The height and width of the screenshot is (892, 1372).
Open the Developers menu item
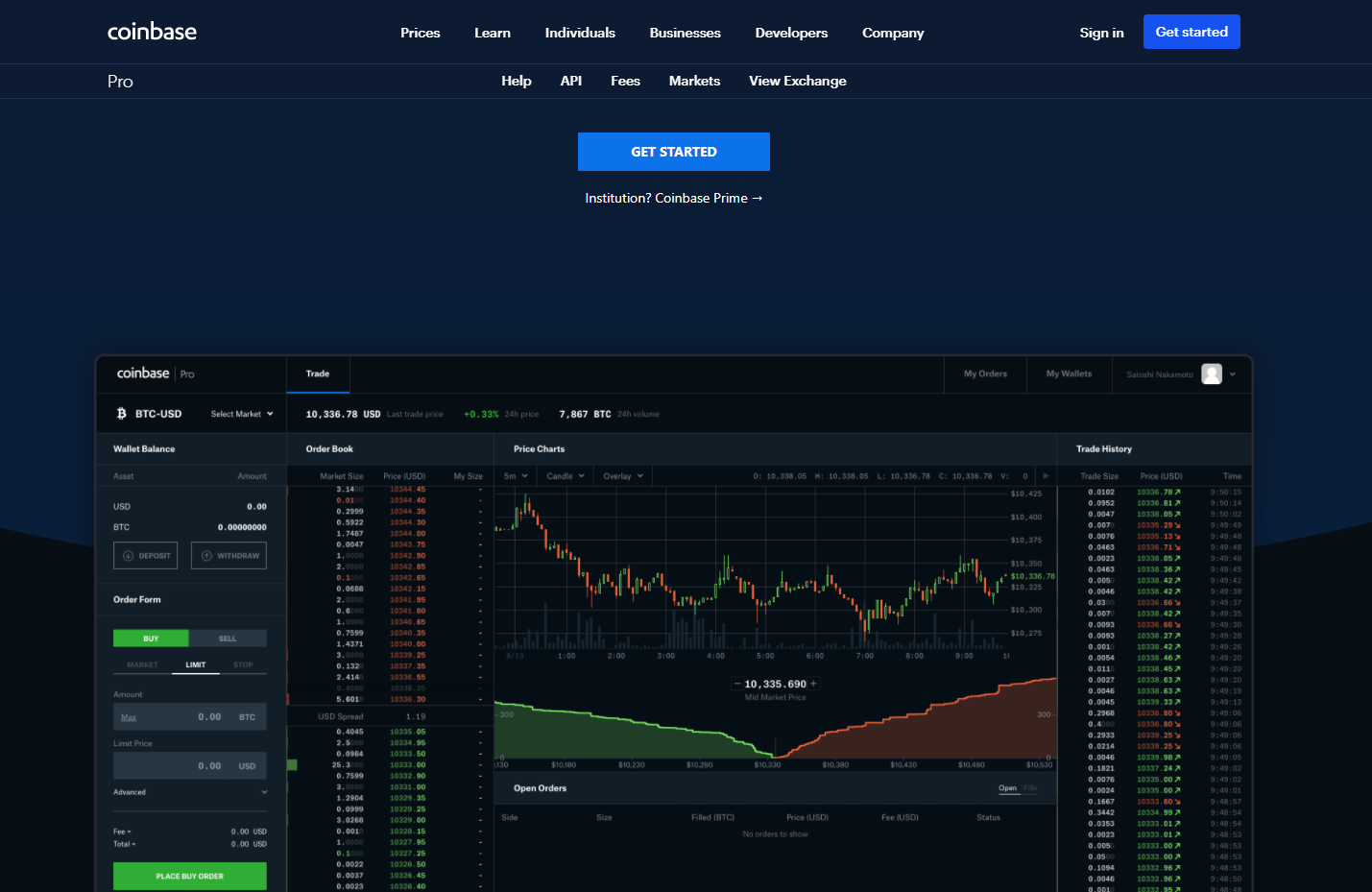coord(791,33)
